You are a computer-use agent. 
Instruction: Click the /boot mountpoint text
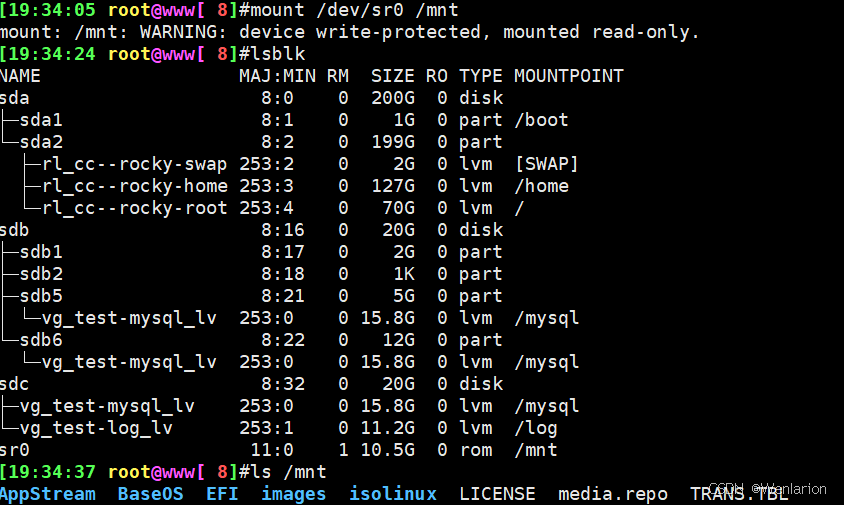tap(541, 120)
